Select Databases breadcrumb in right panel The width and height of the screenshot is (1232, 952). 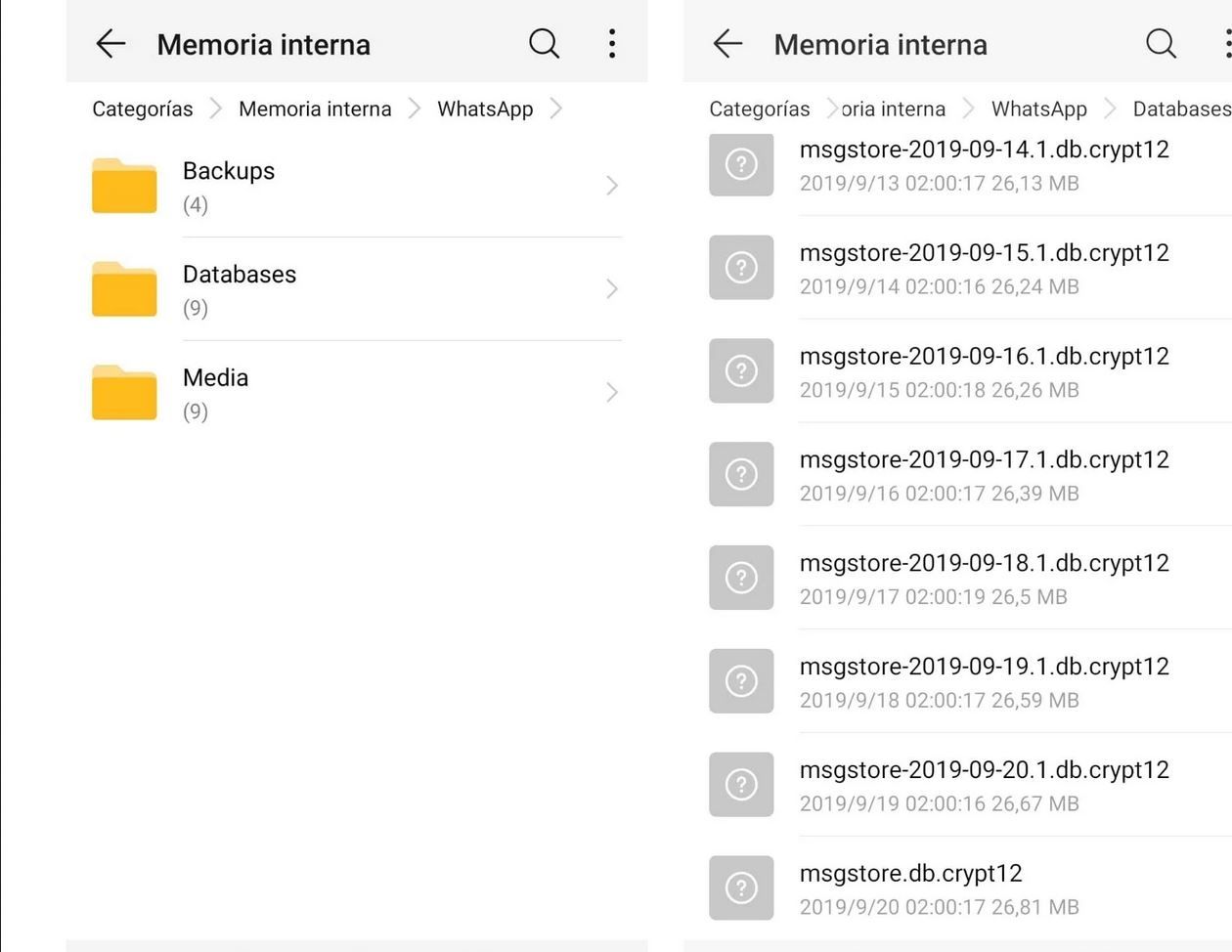click(1180, 108)
